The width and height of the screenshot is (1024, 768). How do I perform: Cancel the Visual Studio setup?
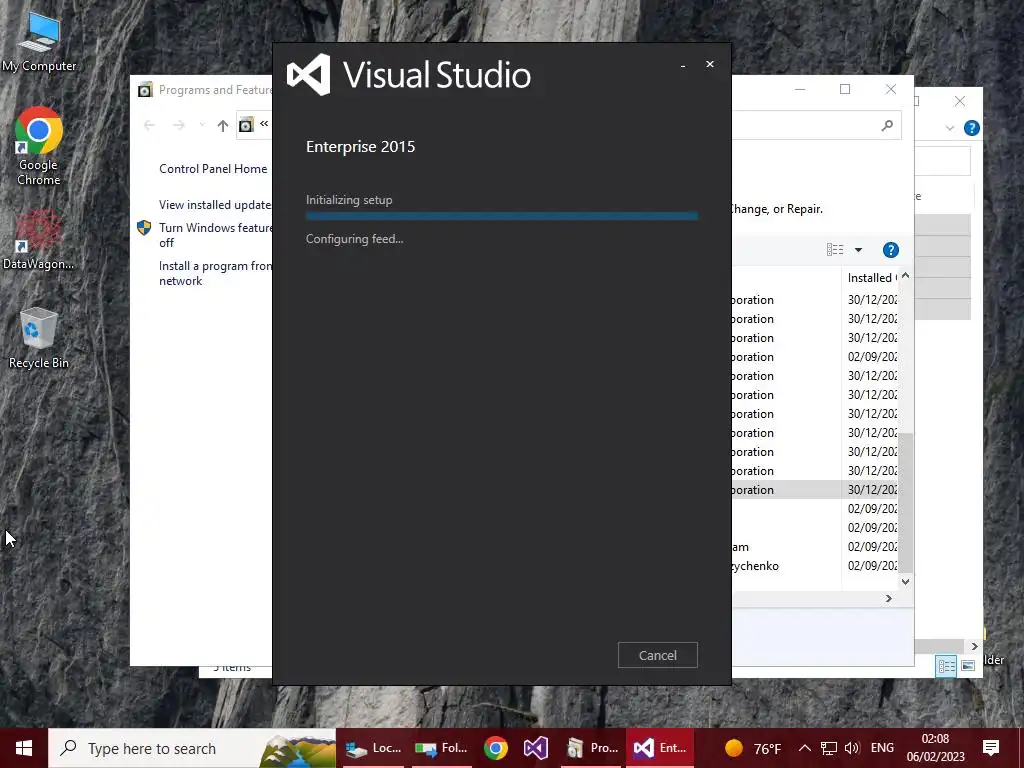pyautogui.click(x=658, y=655)
